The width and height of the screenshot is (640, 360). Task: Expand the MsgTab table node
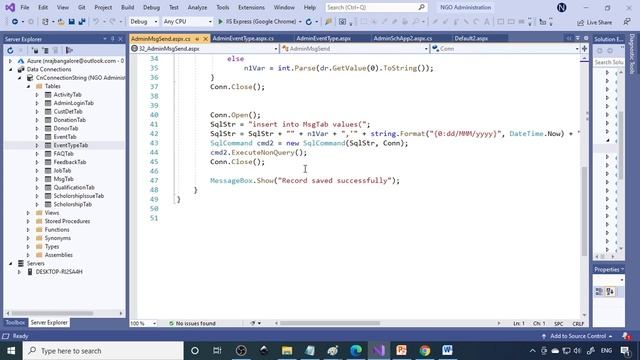pos(37,179)
